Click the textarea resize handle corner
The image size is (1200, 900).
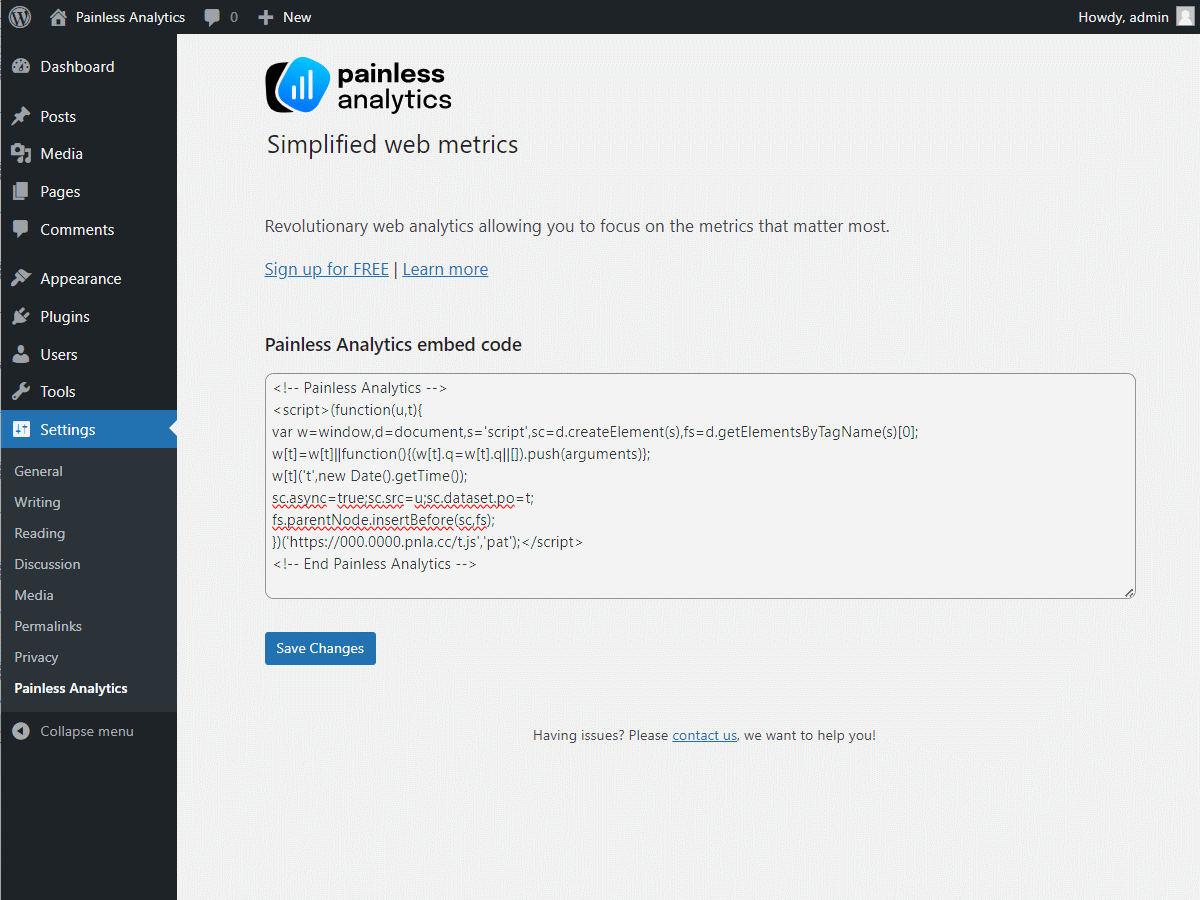click(1129, 593)
